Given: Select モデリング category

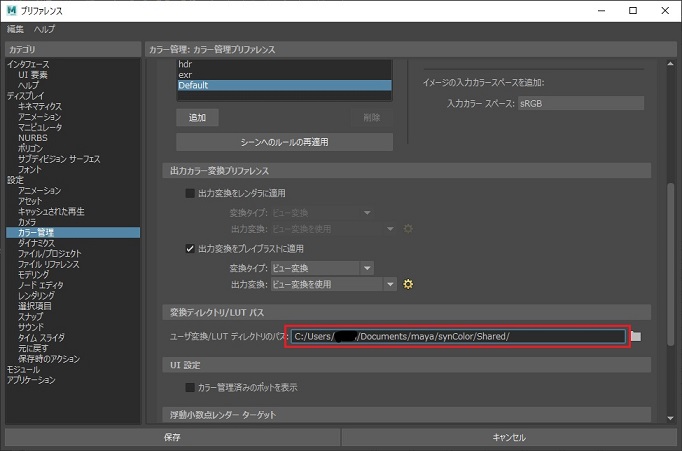Looking at the screenshot, I should pyautogui.click(x=33, y=274).
